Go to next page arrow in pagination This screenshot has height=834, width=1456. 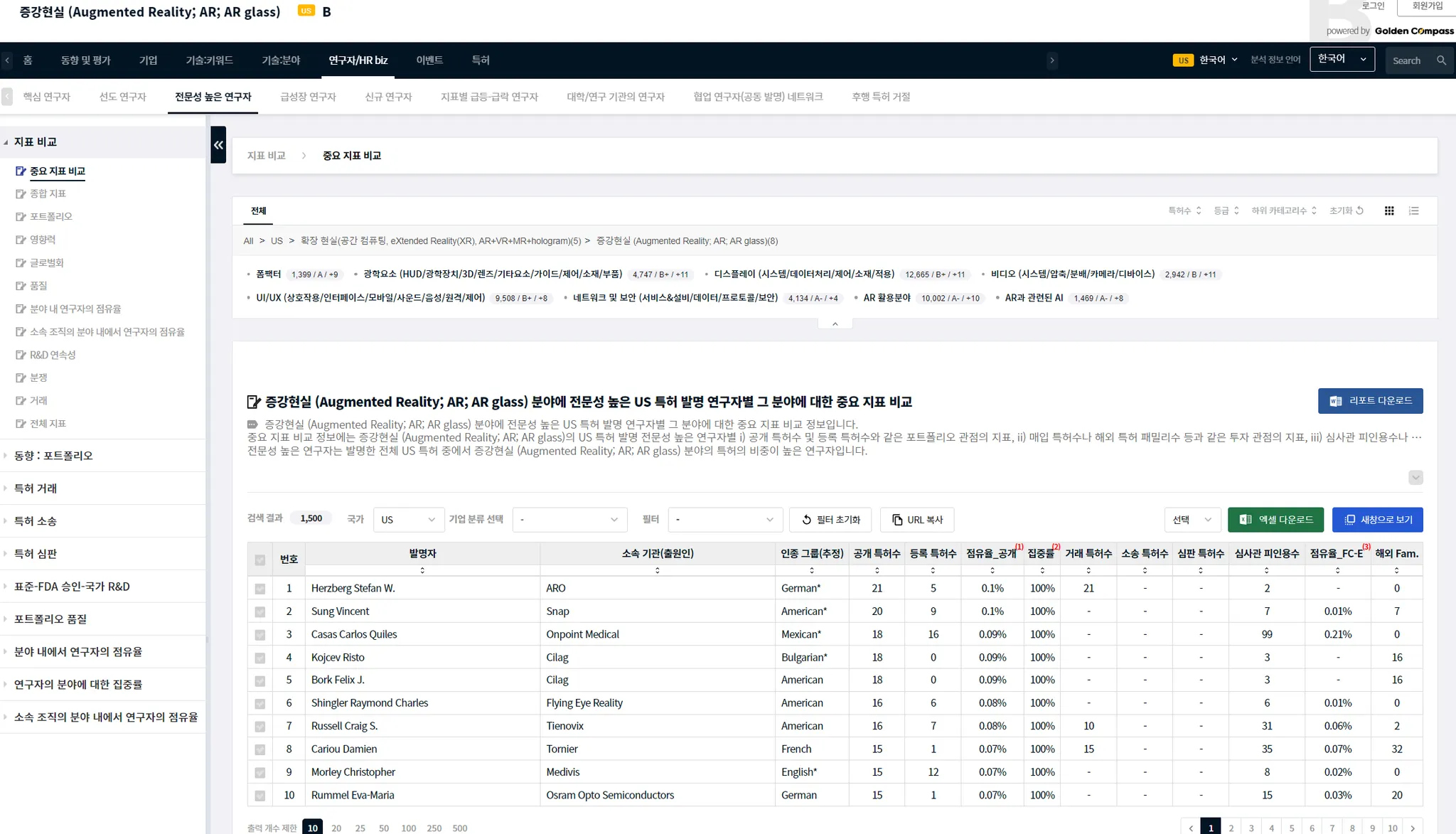(1413, 828)
